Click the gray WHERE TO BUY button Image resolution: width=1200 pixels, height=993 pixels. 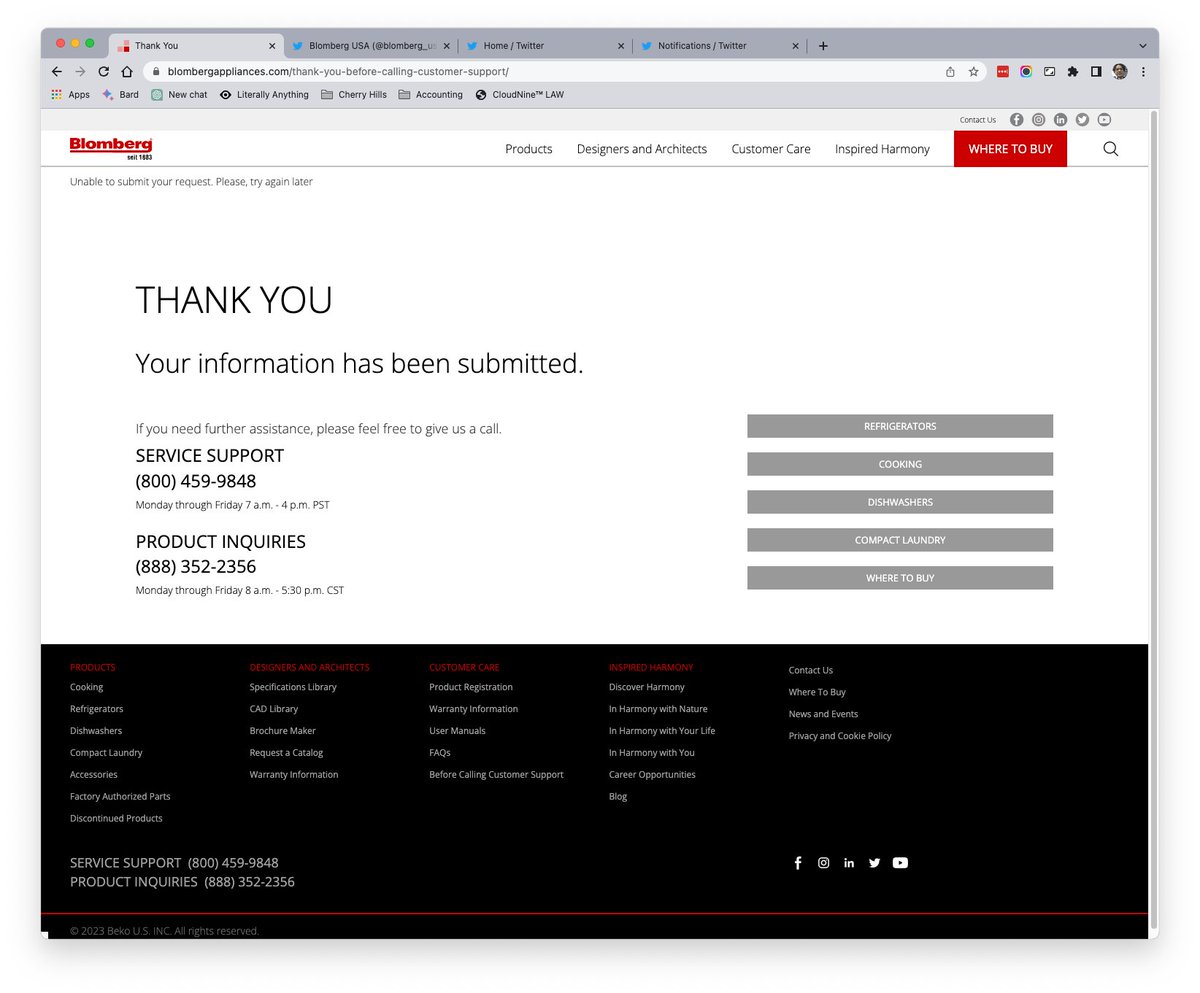pyautogui.click(x=900, y=578)
